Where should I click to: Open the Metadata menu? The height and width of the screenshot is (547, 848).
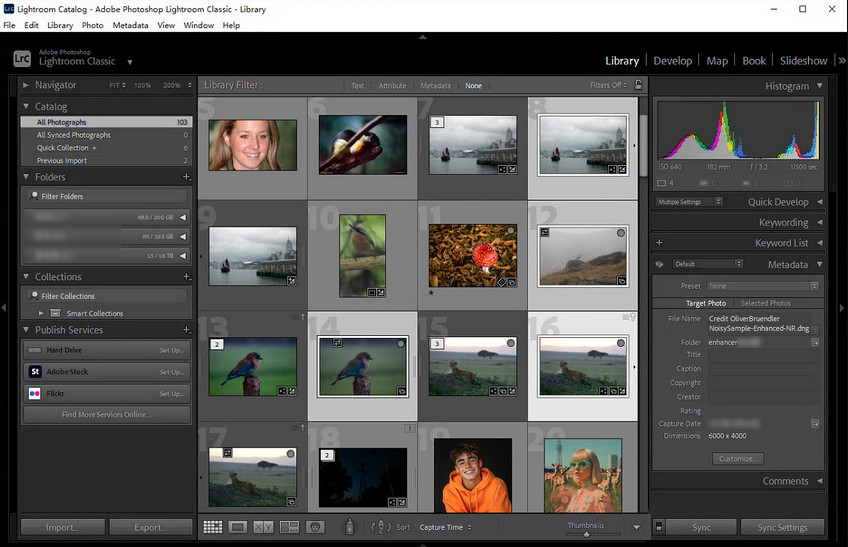pos(130,25)
